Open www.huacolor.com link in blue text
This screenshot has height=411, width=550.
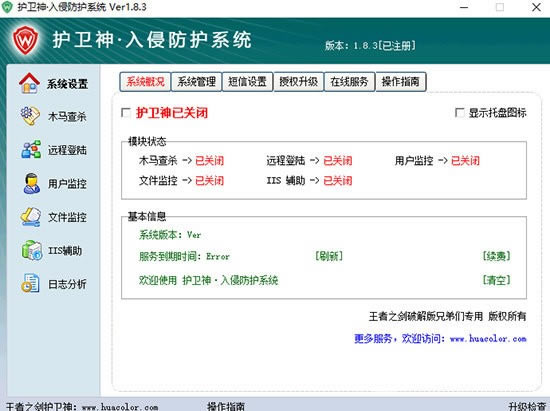pyautogui.click(x=488, y=339)
